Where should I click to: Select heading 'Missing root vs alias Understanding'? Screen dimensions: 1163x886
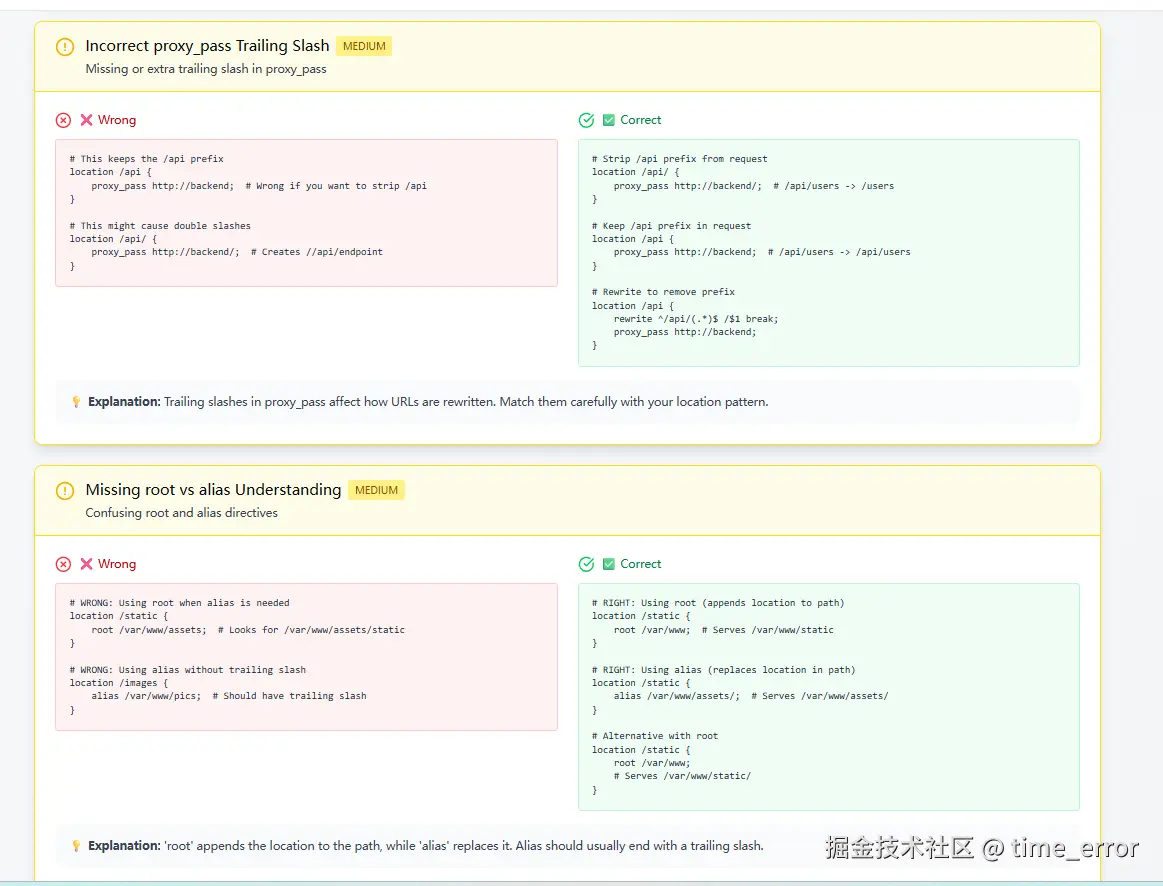coord(213,490)
